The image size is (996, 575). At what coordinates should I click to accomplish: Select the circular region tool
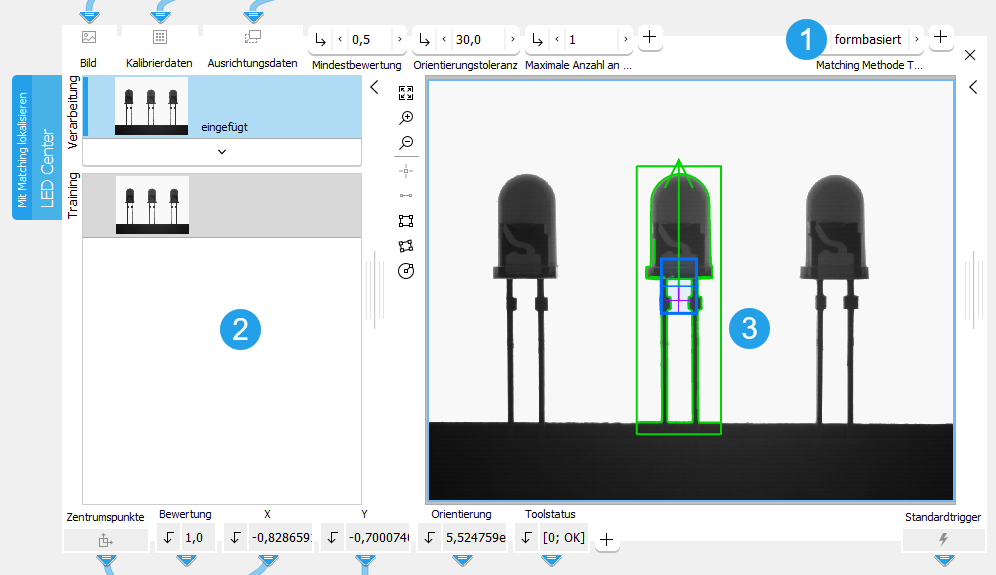(x=406, y=271)
